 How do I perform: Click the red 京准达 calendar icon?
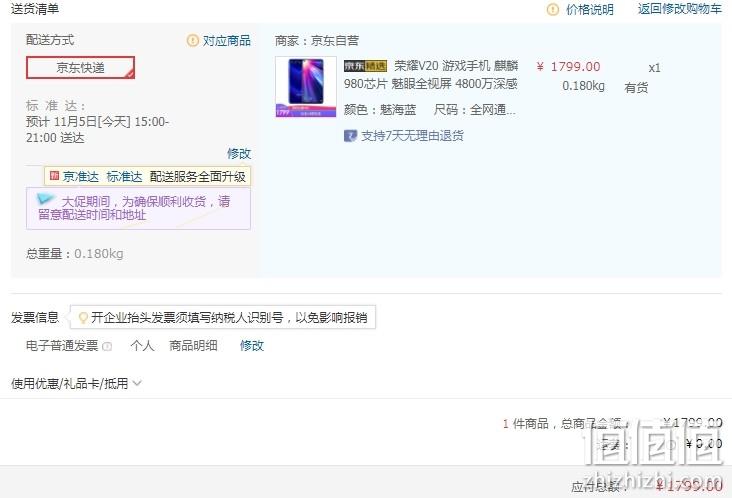(55, 175)
